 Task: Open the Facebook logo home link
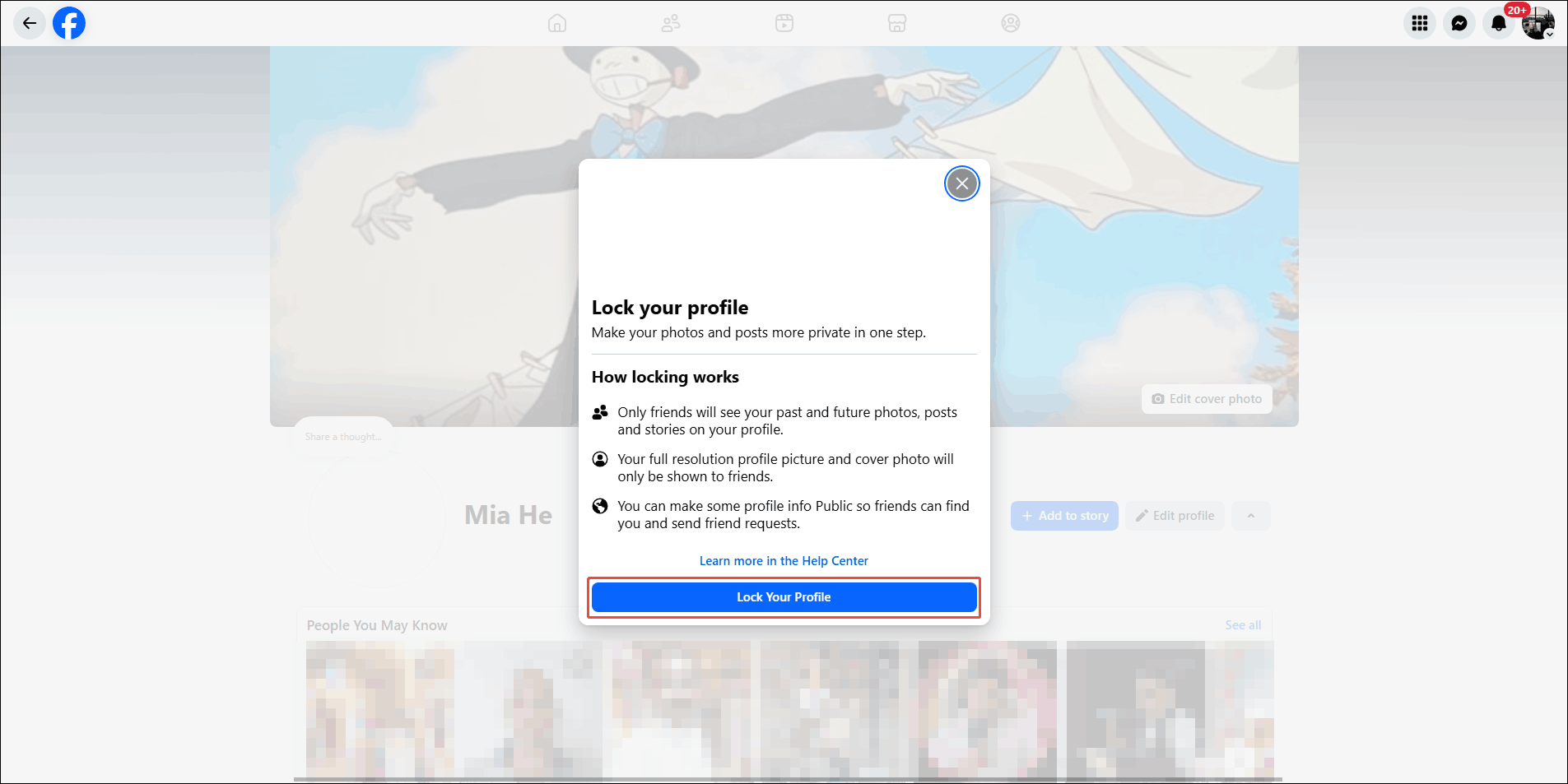pos(69,23)
